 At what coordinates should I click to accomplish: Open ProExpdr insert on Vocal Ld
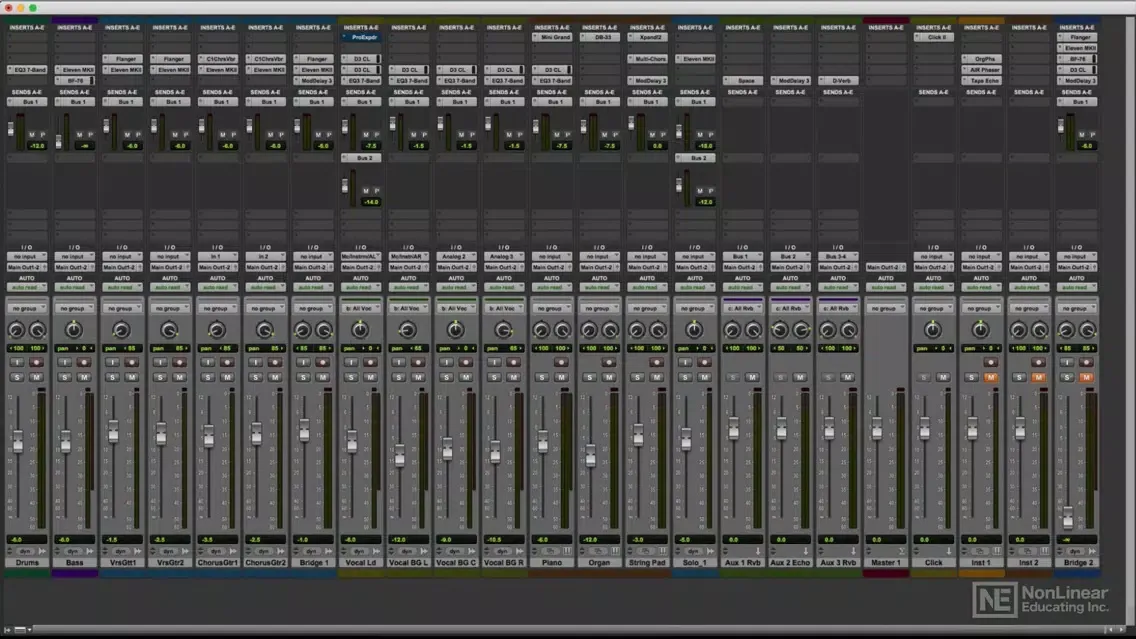360,37
